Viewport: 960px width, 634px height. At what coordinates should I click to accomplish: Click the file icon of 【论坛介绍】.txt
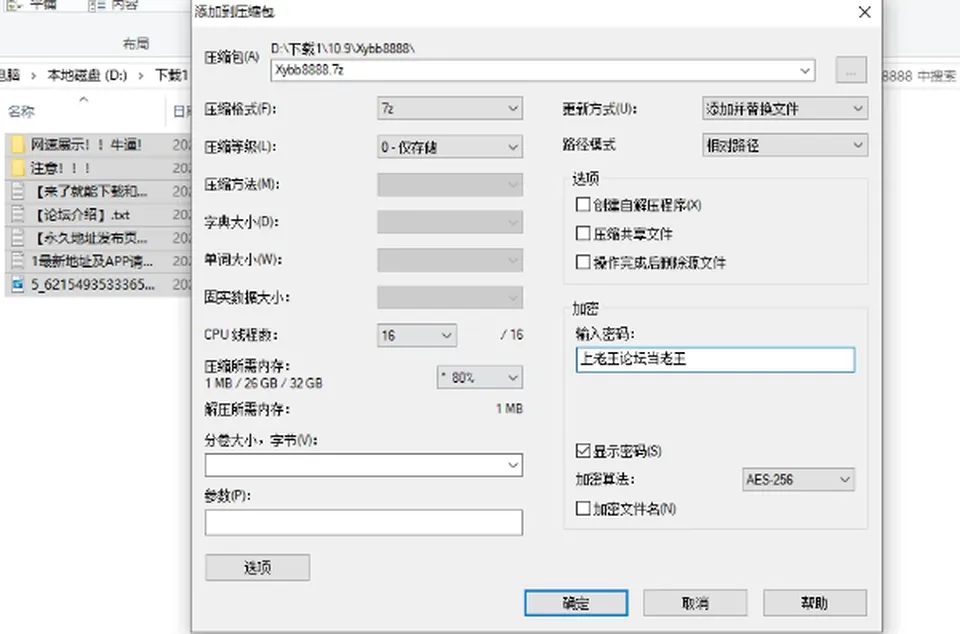[18, 215]
